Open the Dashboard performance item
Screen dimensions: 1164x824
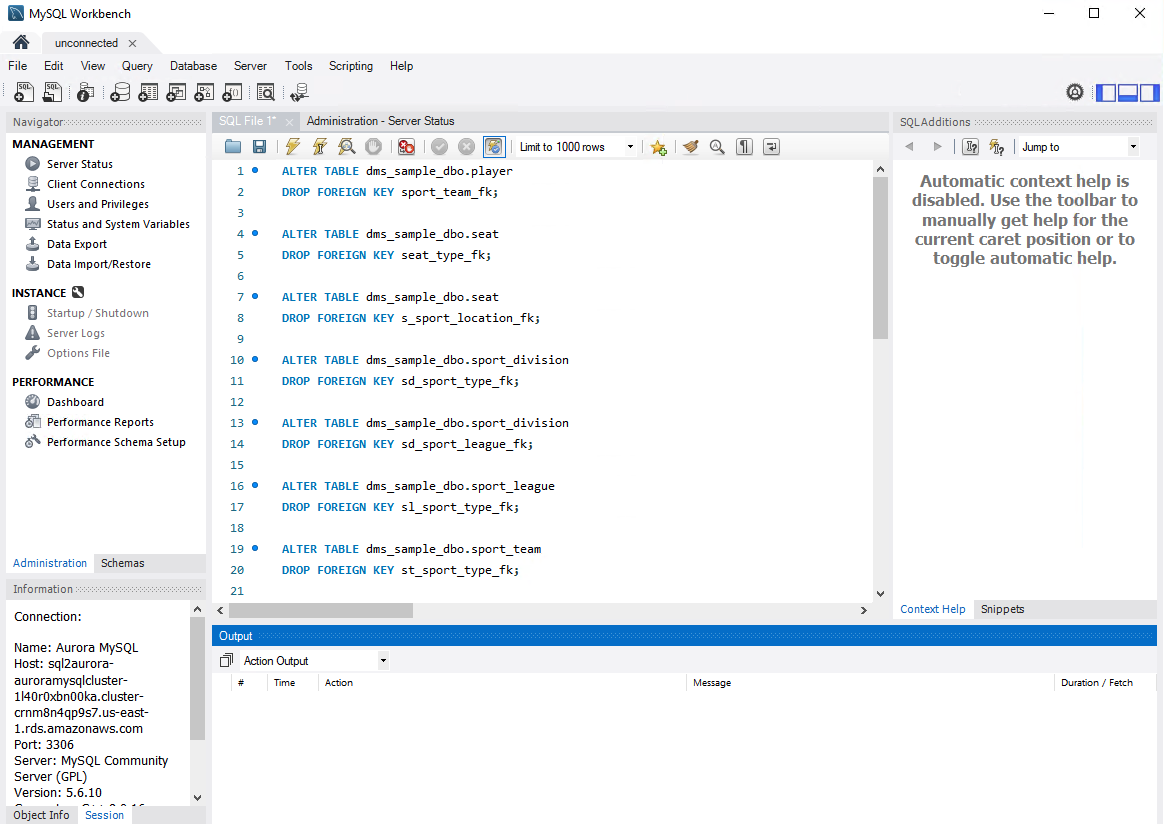pos(75,402)
